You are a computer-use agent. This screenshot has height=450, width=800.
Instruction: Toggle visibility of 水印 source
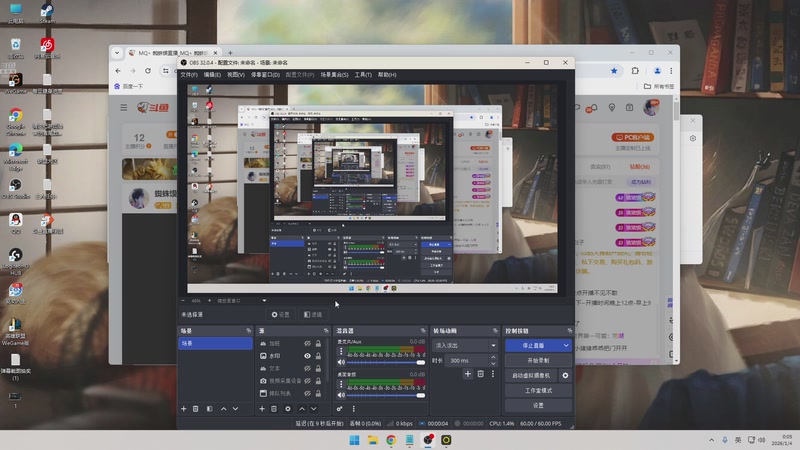point(307,356)
